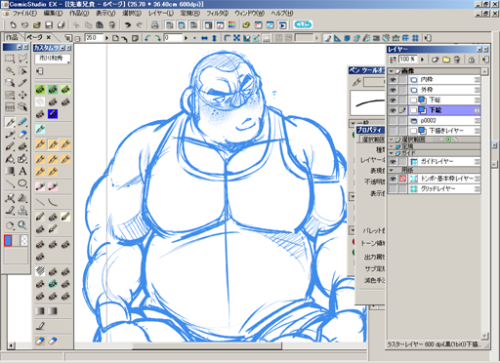
Task: Hide the ガイドレイヤー layer eye
Action: tap(393, 162)
